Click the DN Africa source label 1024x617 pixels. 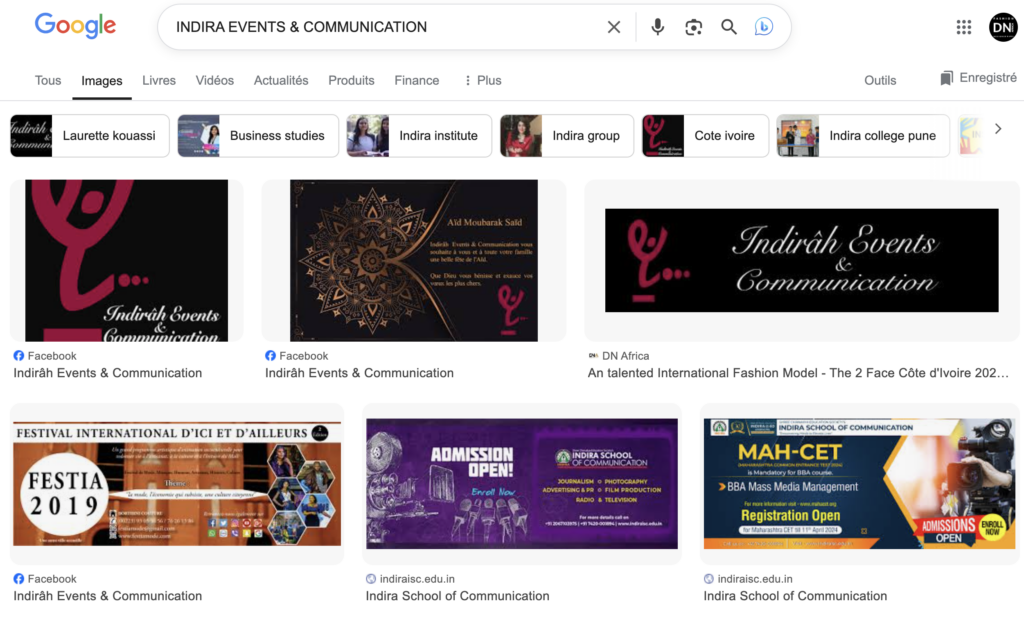coord(618,356)
